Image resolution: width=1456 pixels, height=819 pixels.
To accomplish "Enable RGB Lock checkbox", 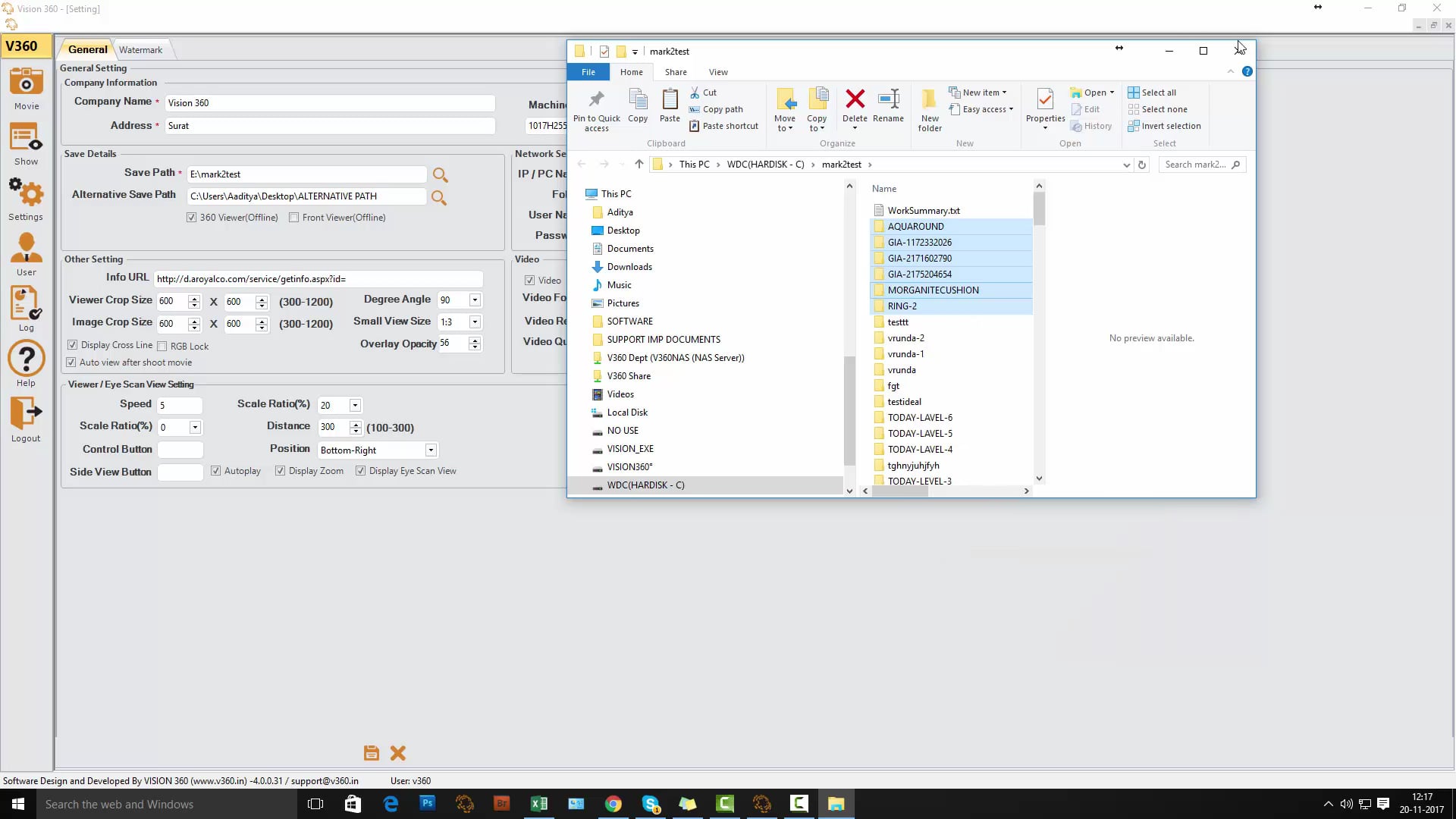I will click(162, 347).
